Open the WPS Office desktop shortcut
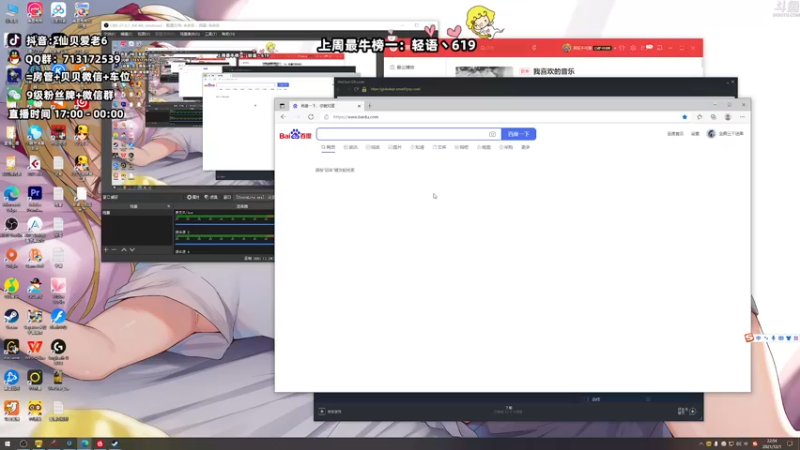The image size is (800, 450). pyautogui.click(x=35, y=349)
